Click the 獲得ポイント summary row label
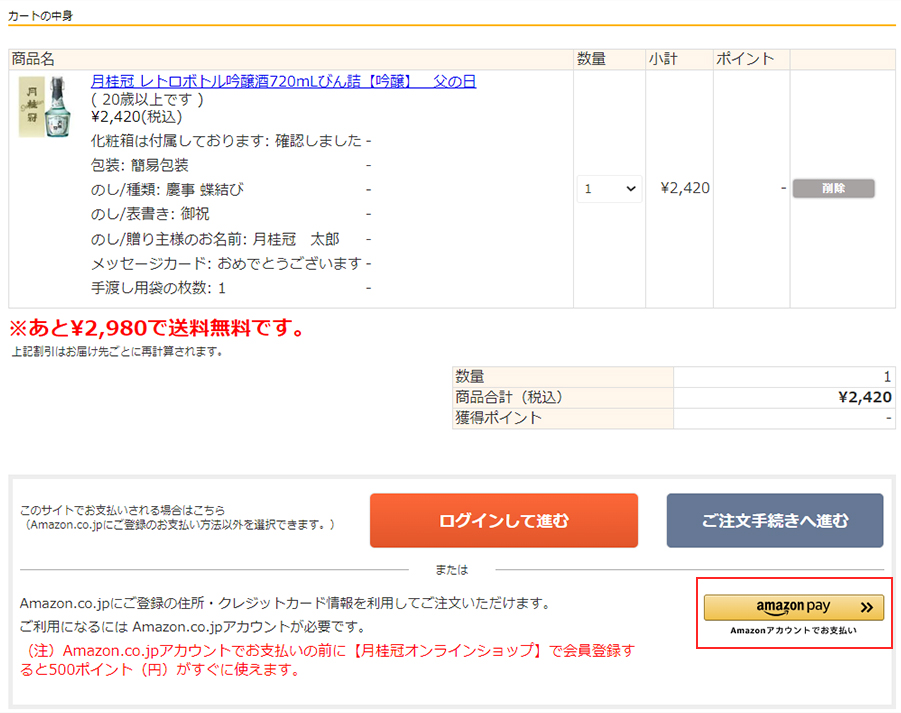Viewport: 901px width, 713px height. (499, 418)
